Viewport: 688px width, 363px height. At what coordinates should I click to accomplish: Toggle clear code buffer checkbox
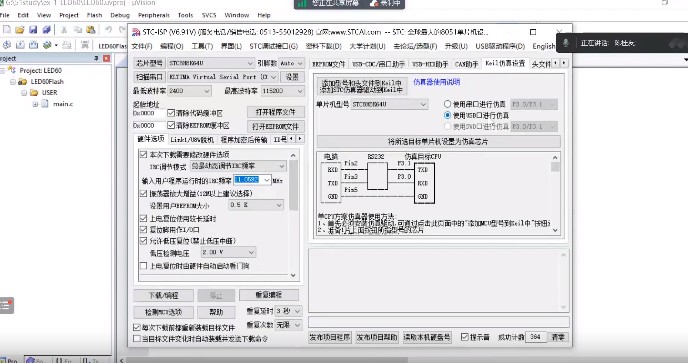click(171, 113)
